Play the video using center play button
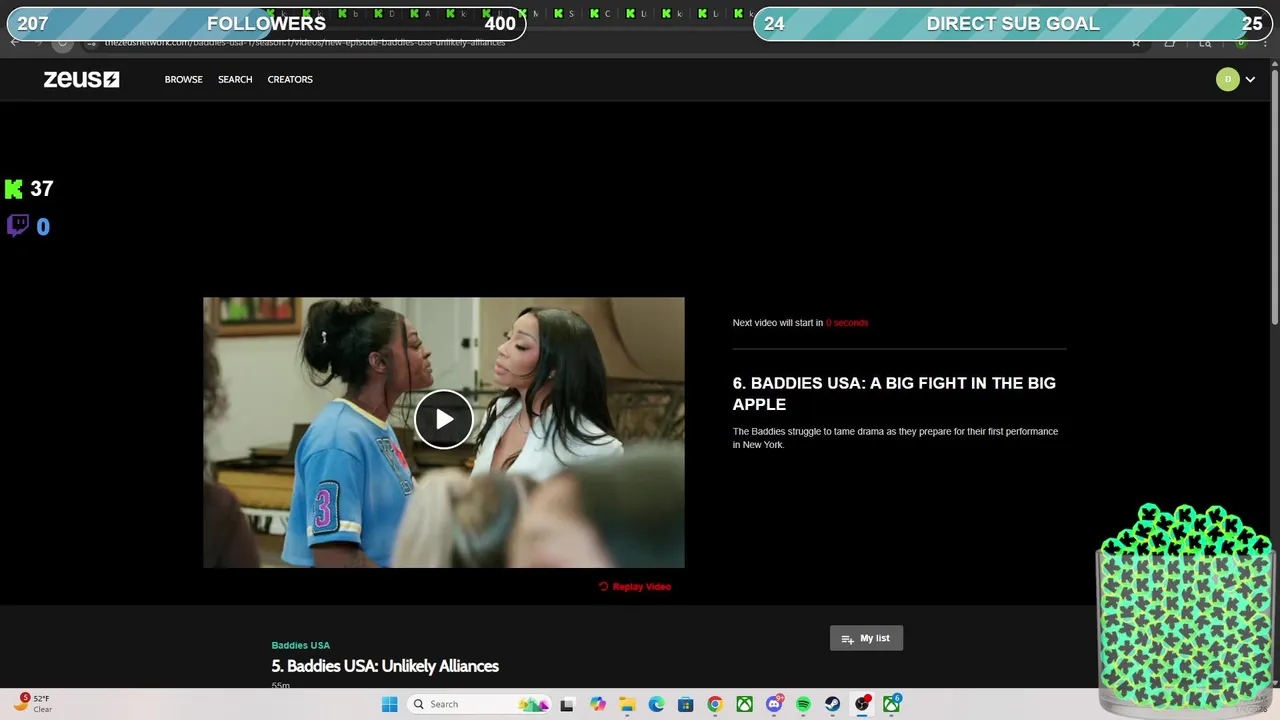Screen dimensions: 1280x720 (x=444, y=419)
